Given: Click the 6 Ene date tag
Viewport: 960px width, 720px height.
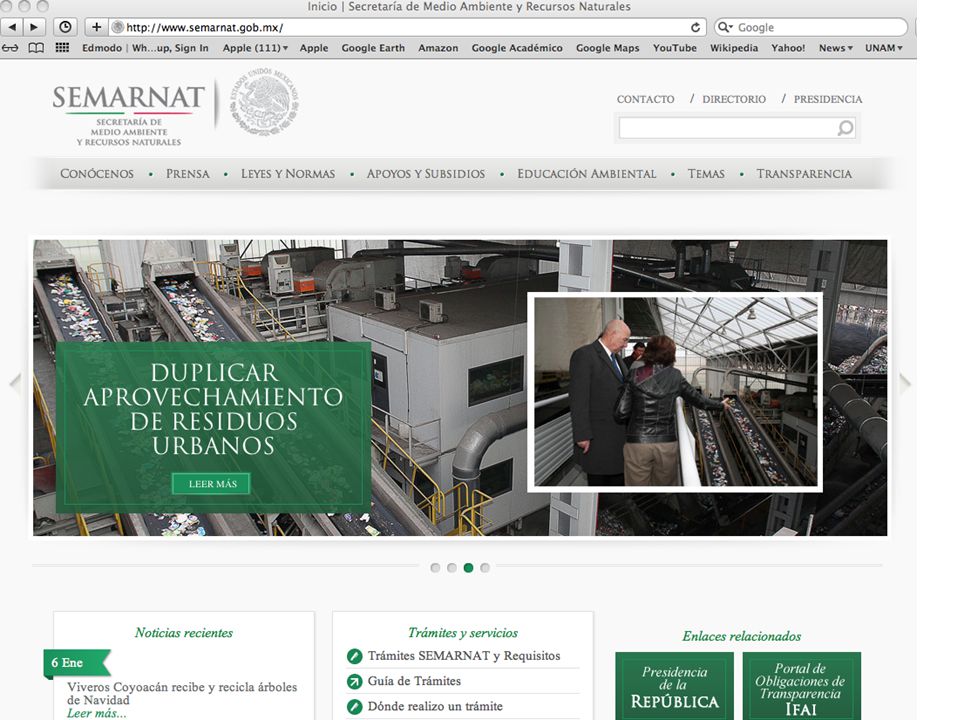Looking at the screenshot, I should click(77, 663).
